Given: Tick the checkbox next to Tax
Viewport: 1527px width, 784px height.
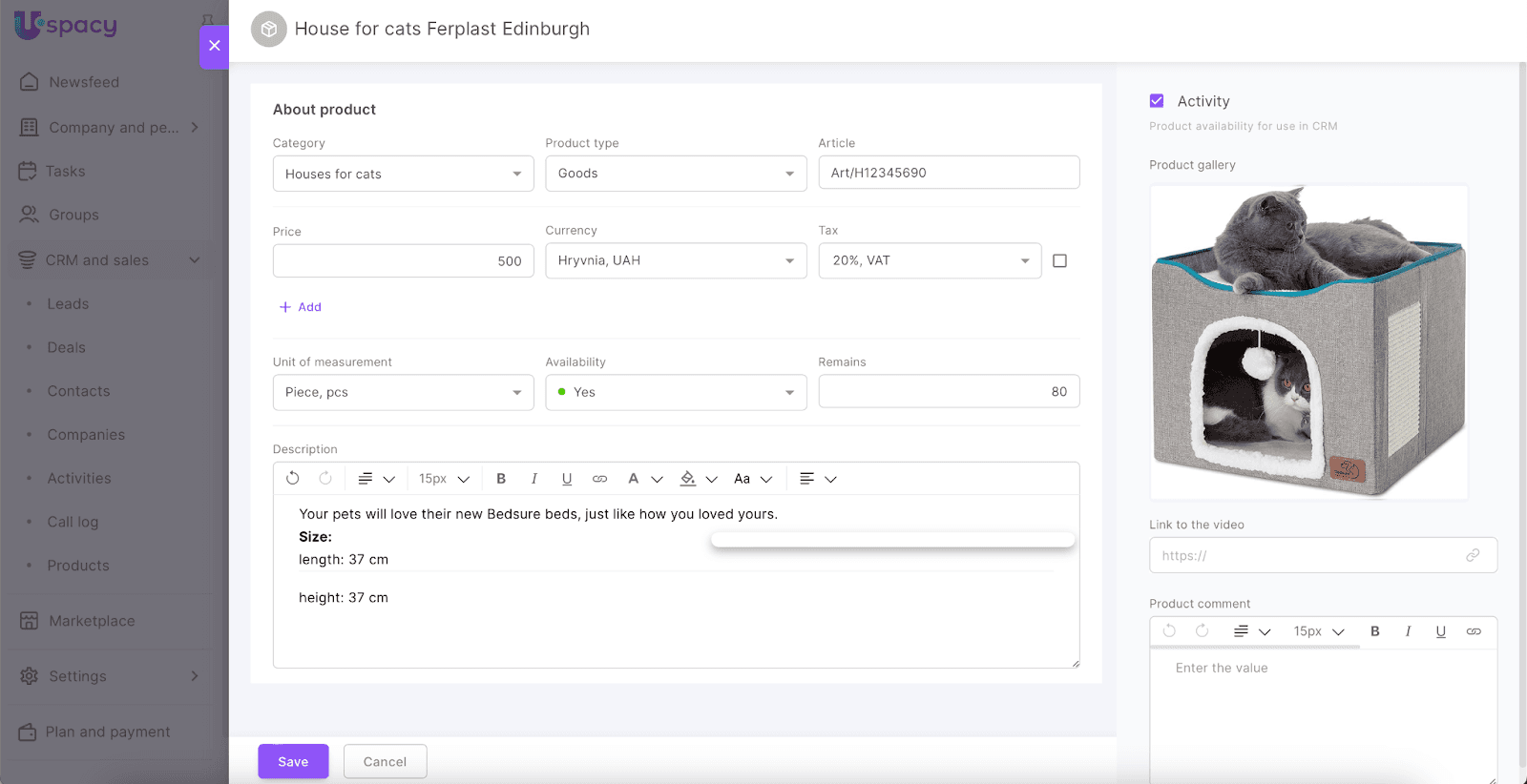Looking at the screenshot, I should coord(1059,261).
